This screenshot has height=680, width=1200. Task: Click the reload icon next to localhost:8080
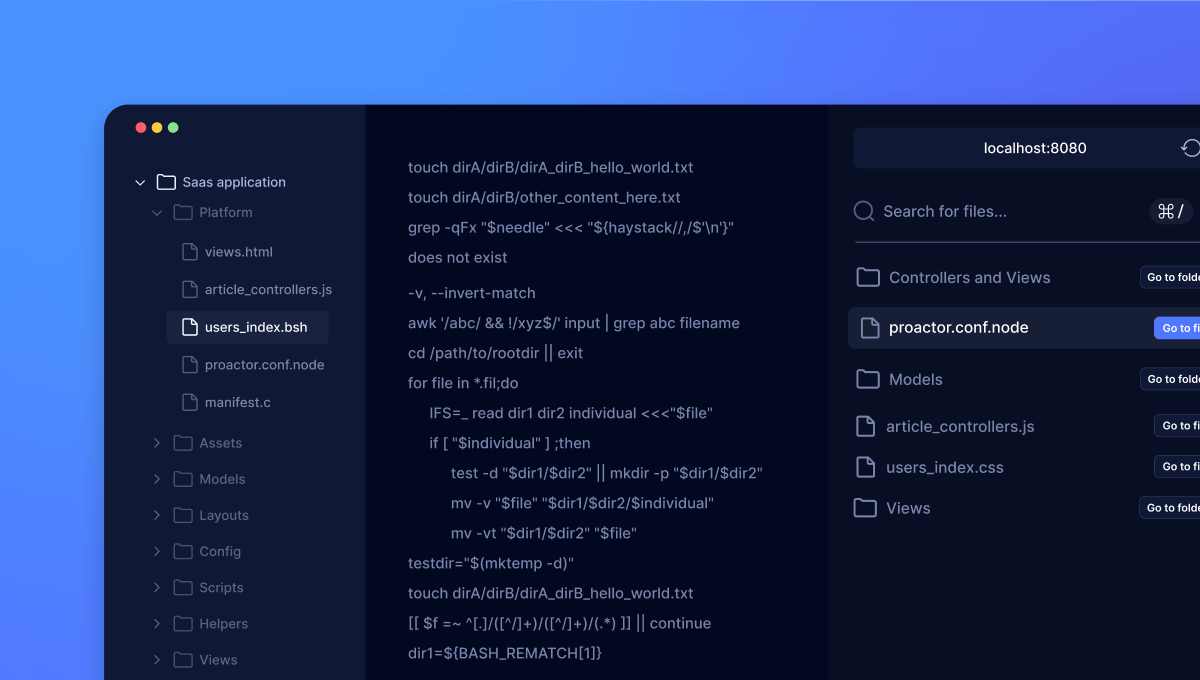[x=1190, y=147]
